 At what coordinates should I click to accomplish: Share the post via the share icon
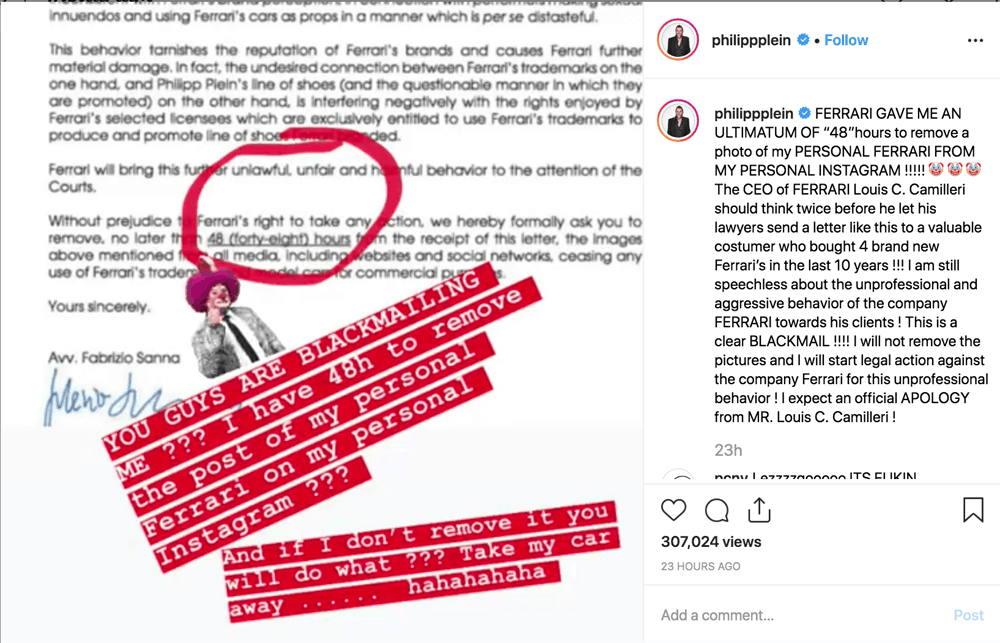coord(759,510)
